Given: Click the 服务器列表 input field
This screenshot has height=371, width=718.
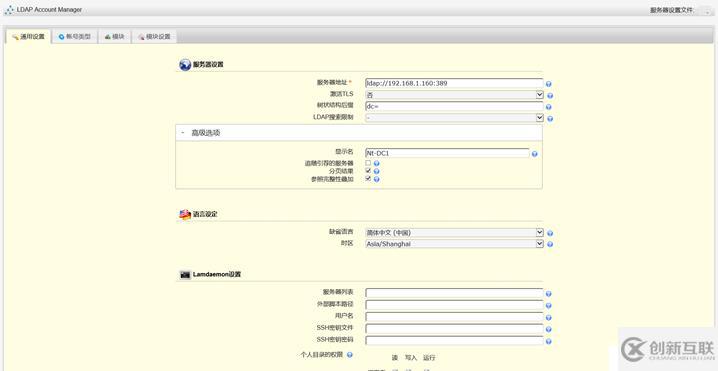Looking at the screenshot, I should pyautogui.click(x=454, y=293).
